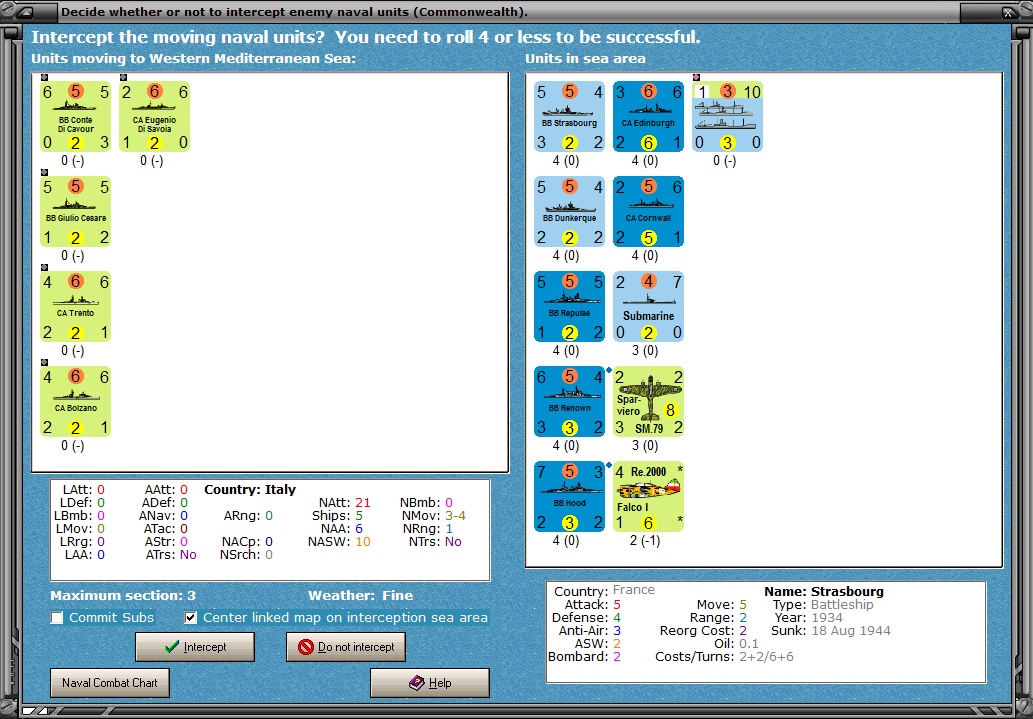Select the convoy transport ships counter
This screenshot has height=719, width=1033.
point(727,117)
